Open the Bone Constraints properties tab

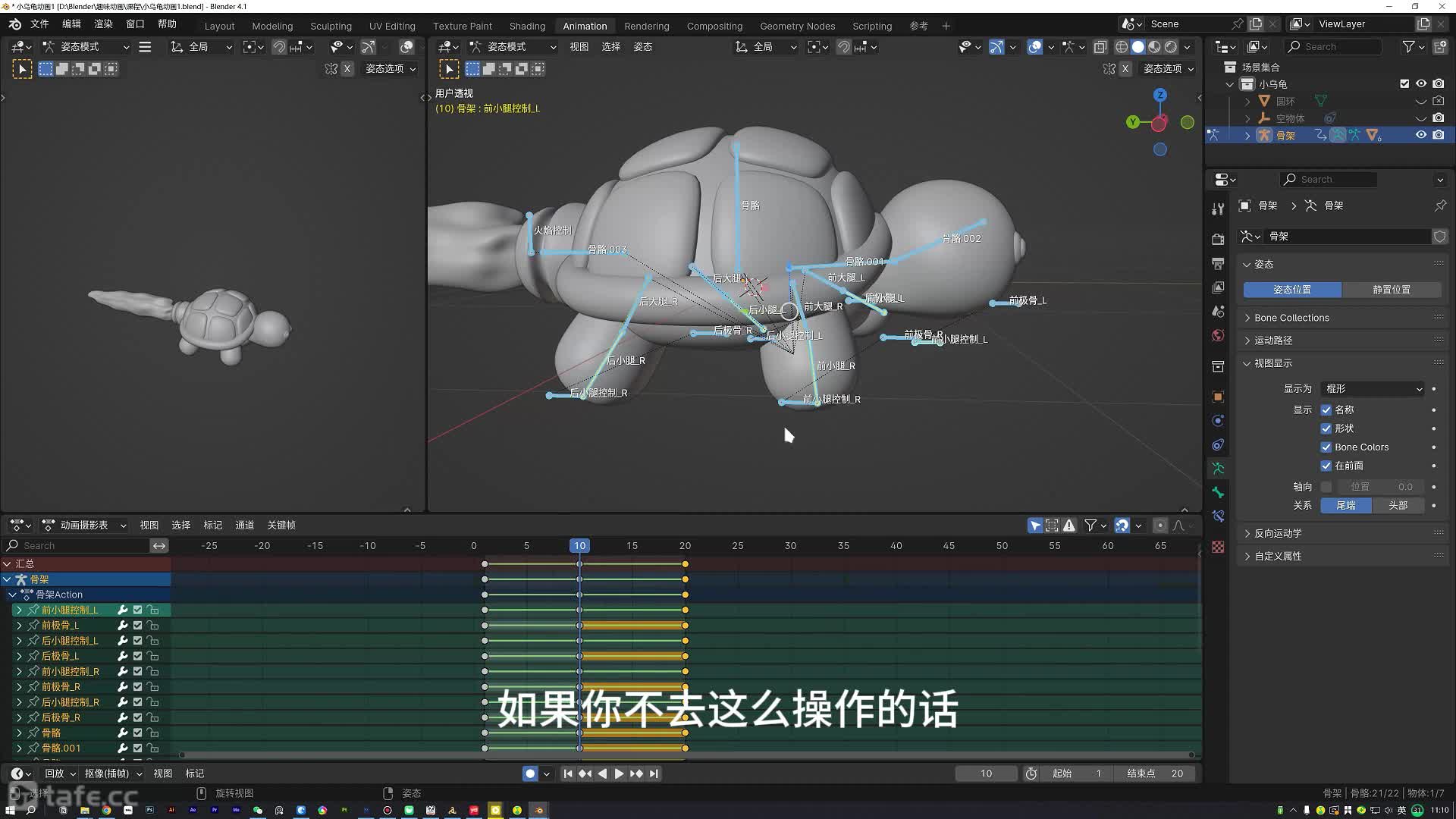pyautogui.click(x=1218, y=517)
